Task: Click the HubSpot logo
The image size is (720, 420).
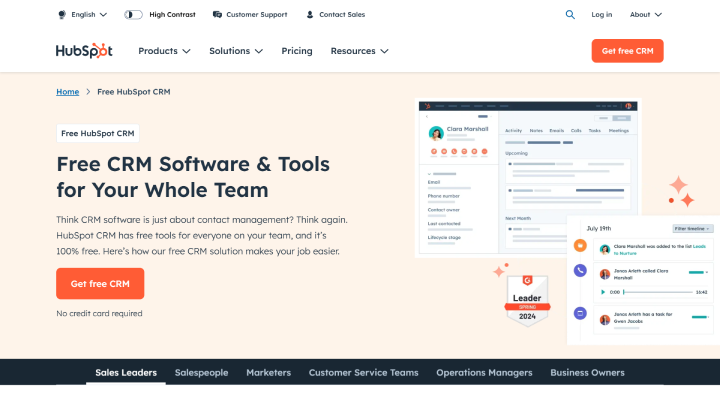Action: pyautogui.click(x=84, y=51)
